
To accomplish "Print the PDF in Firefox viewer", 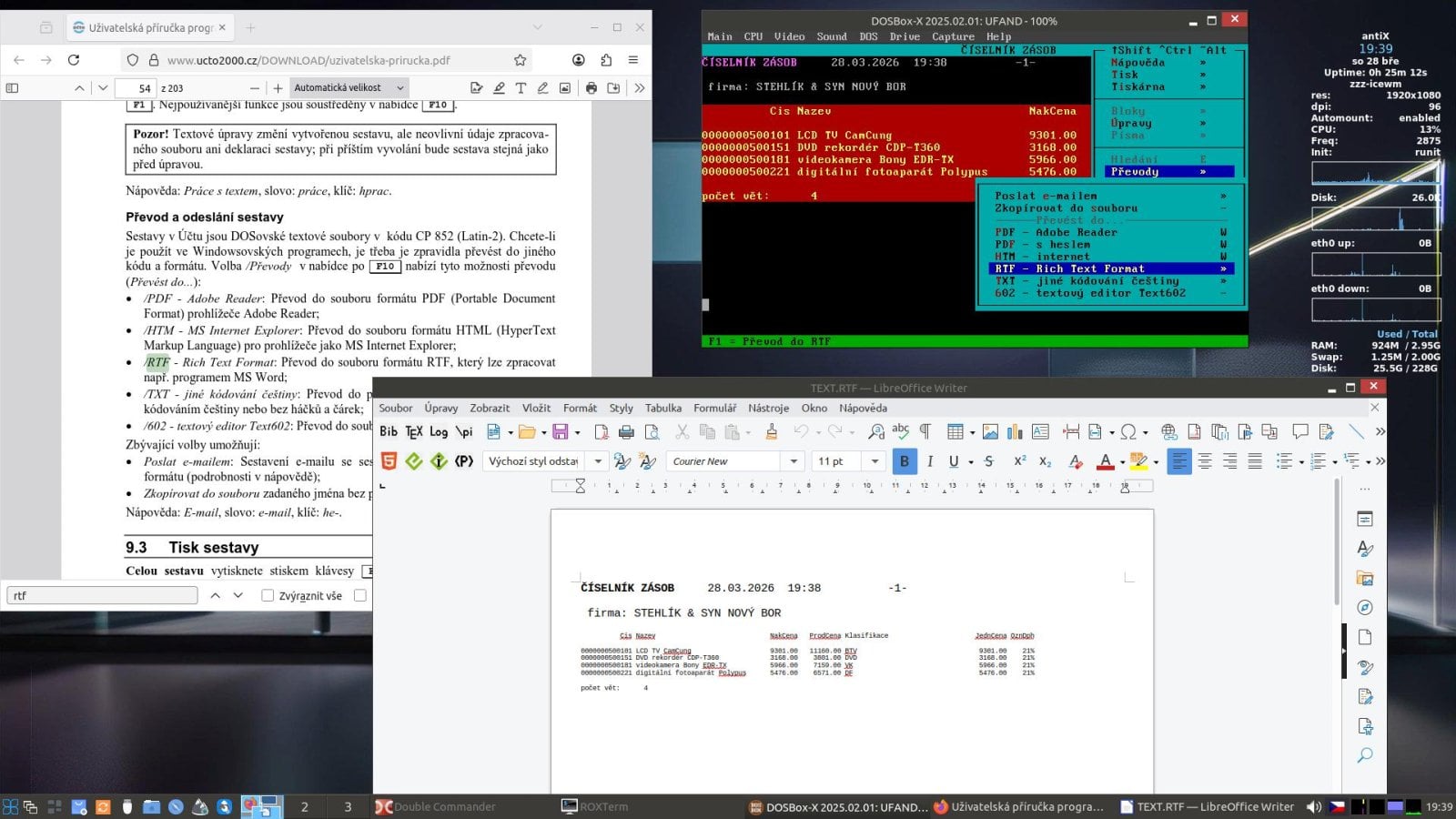I will pos(591,88).
